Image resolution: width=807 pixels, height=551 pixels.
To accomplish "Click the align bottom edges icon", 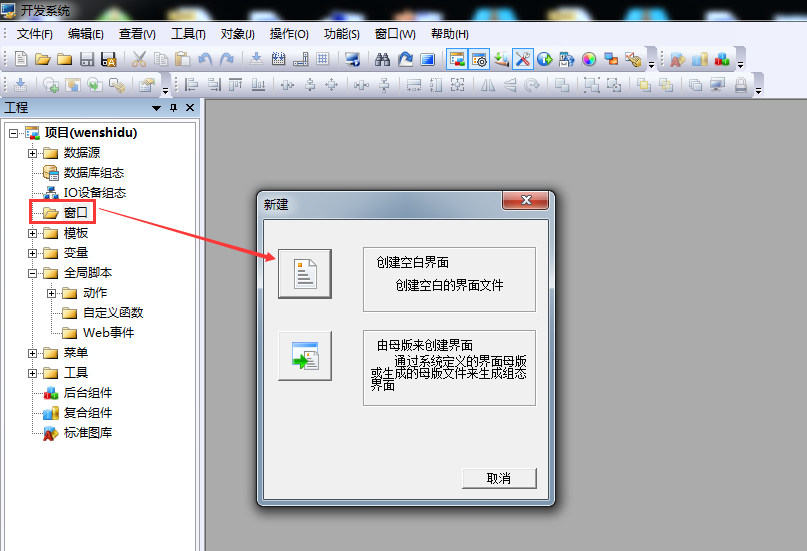I will pyautogui.click(x=258, y=84).
